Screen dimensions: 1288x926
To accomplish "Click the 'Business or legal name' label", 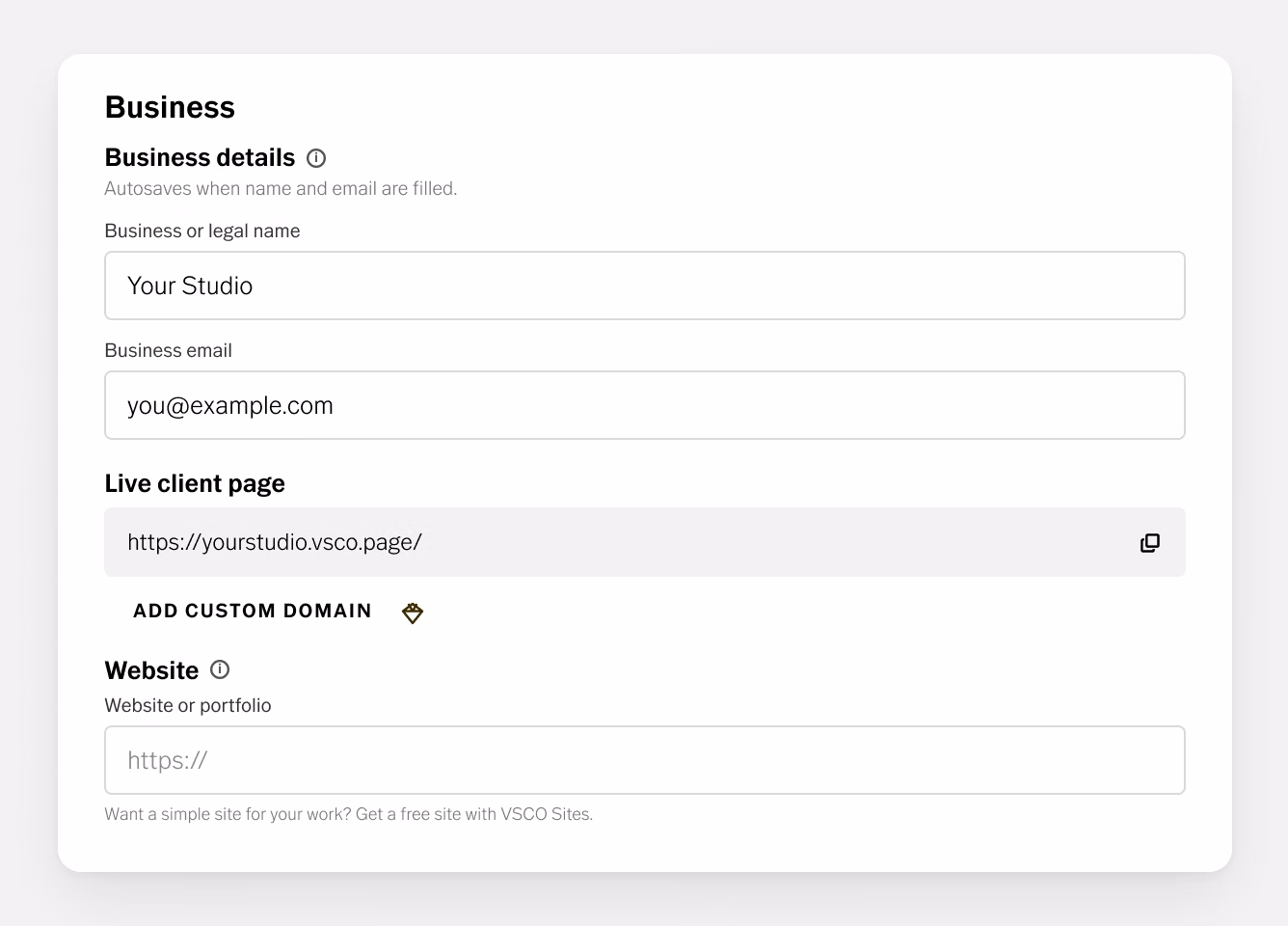I will (x=202, y=231).
